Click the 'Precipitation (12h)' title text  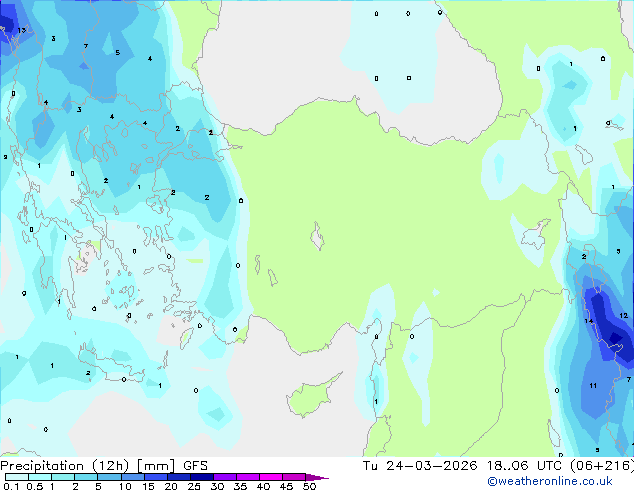click(65, 466)
